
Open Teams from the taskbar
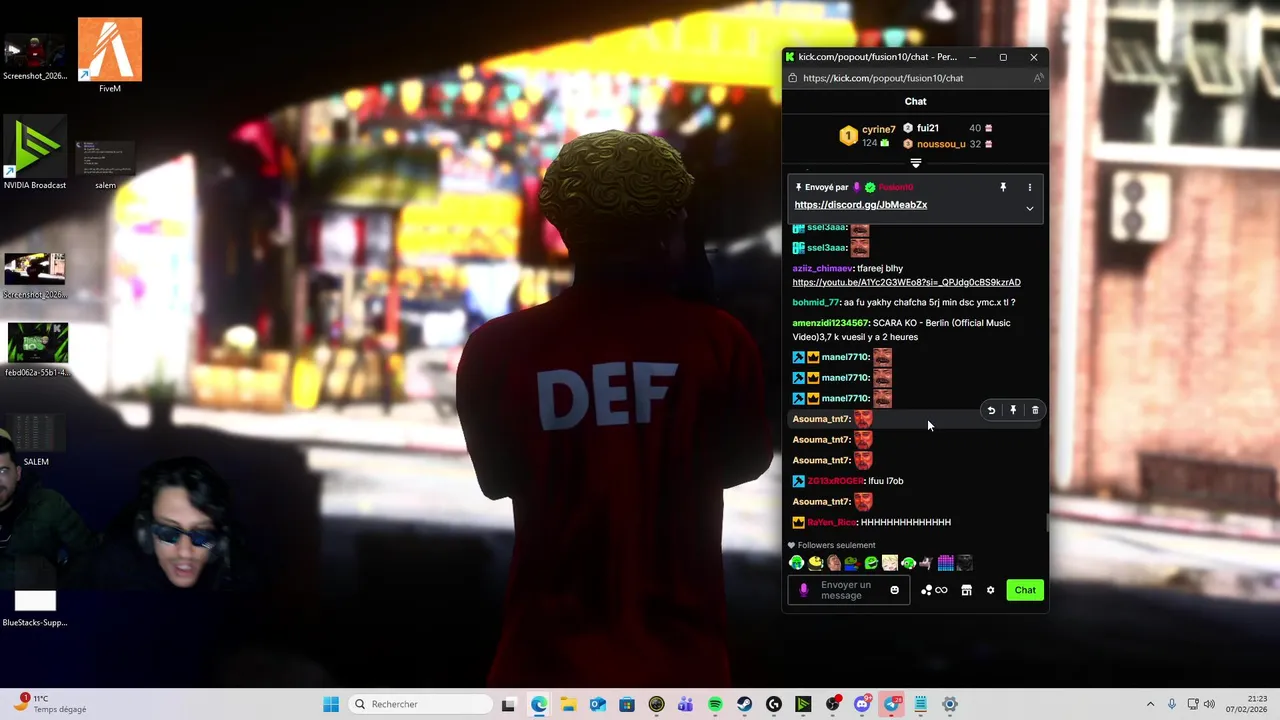click(685, 704)
